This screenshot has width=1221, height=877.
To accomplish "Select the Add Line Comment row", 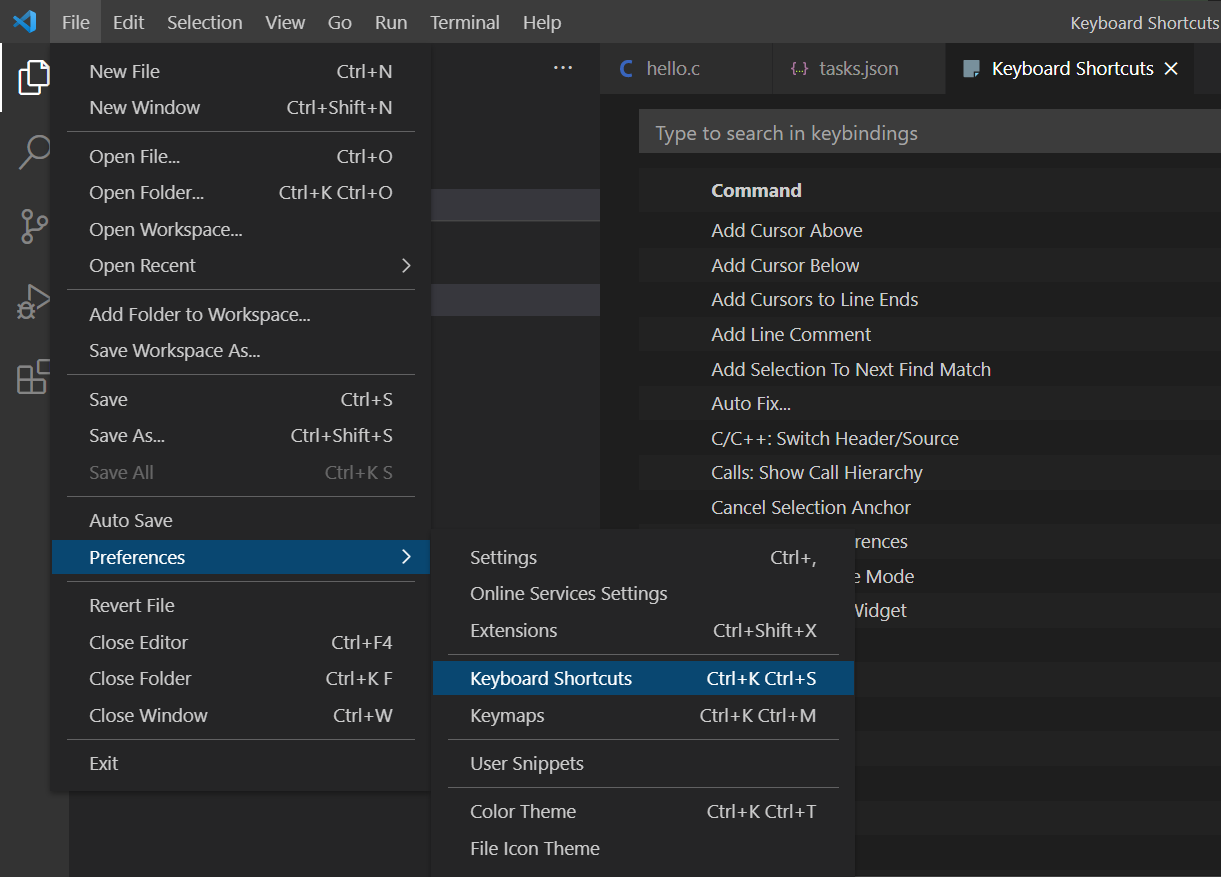I will (930, 334).
